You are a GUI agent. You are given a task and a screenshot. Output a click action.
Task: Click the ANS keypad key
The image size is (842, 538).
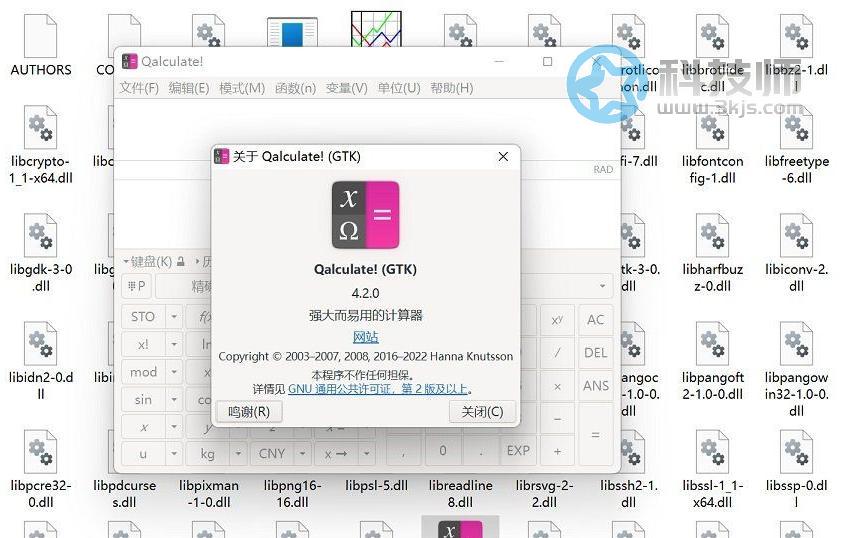(596, 386)
